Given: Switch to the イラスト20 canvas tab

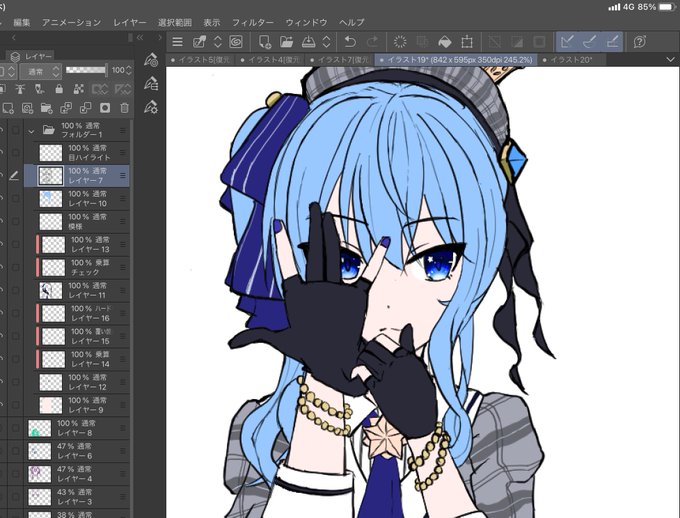Looking at the screenshot, I should click(568, 59).
